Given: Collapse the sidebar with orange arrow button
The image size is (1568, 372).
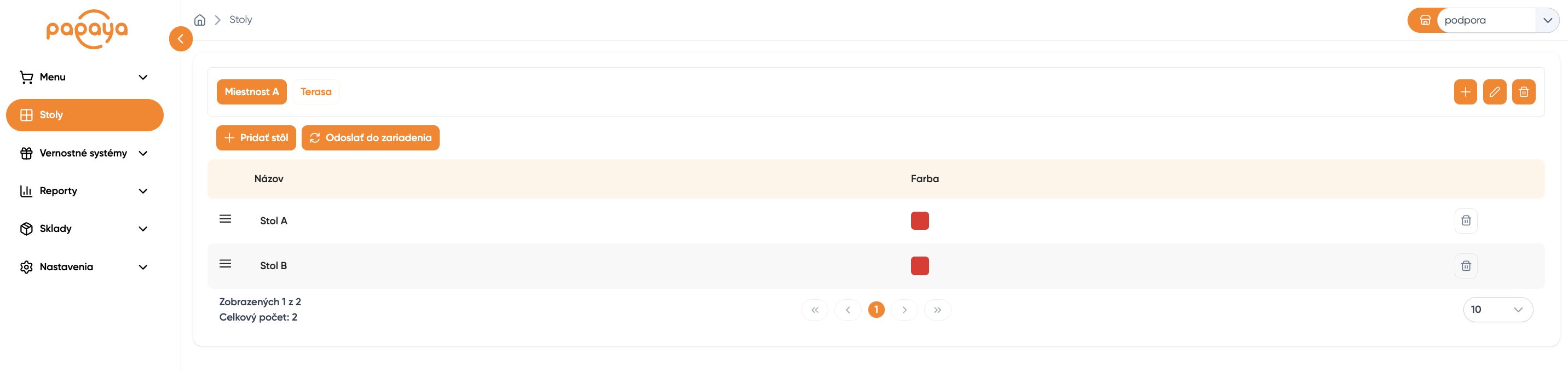Looking at the screenshot, I should tap(181, 39).
